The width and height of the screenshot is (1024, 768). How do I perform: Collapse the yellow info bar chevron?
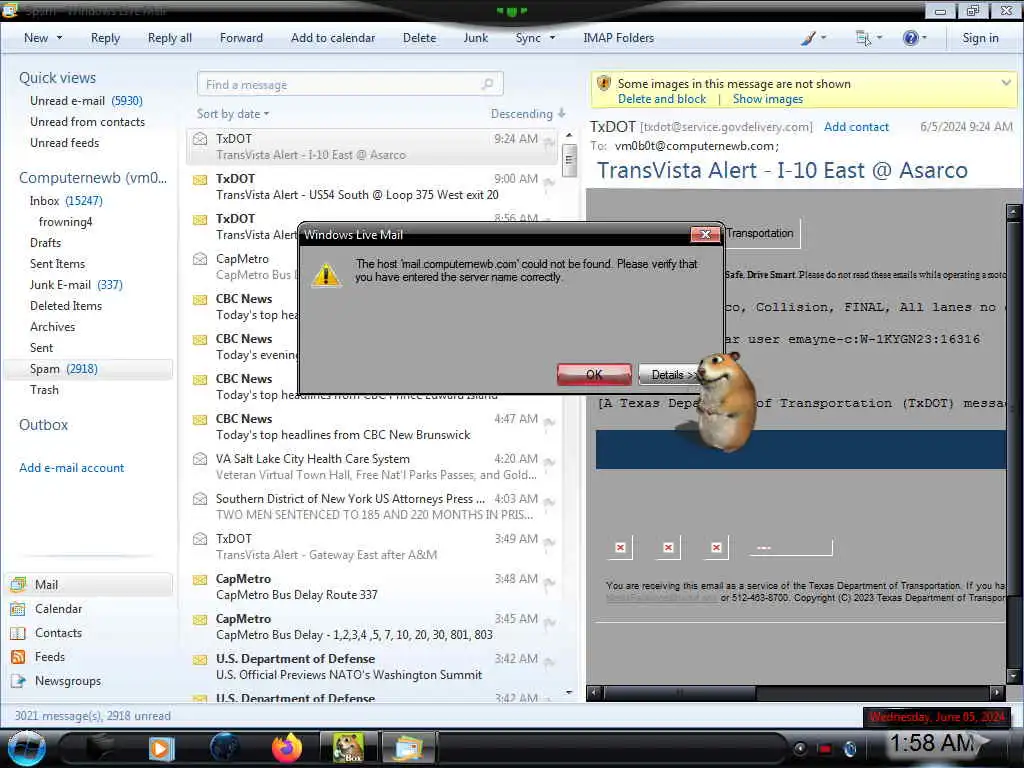(1006, 83)
